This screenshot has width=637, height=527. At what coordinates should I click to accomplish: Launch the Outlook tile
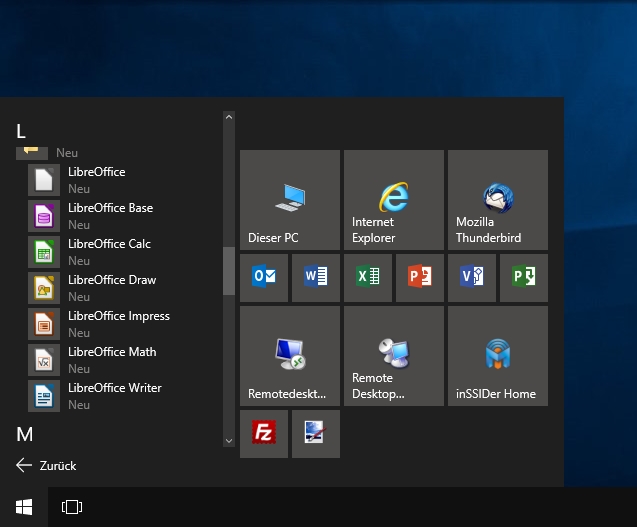pos(264,278)
